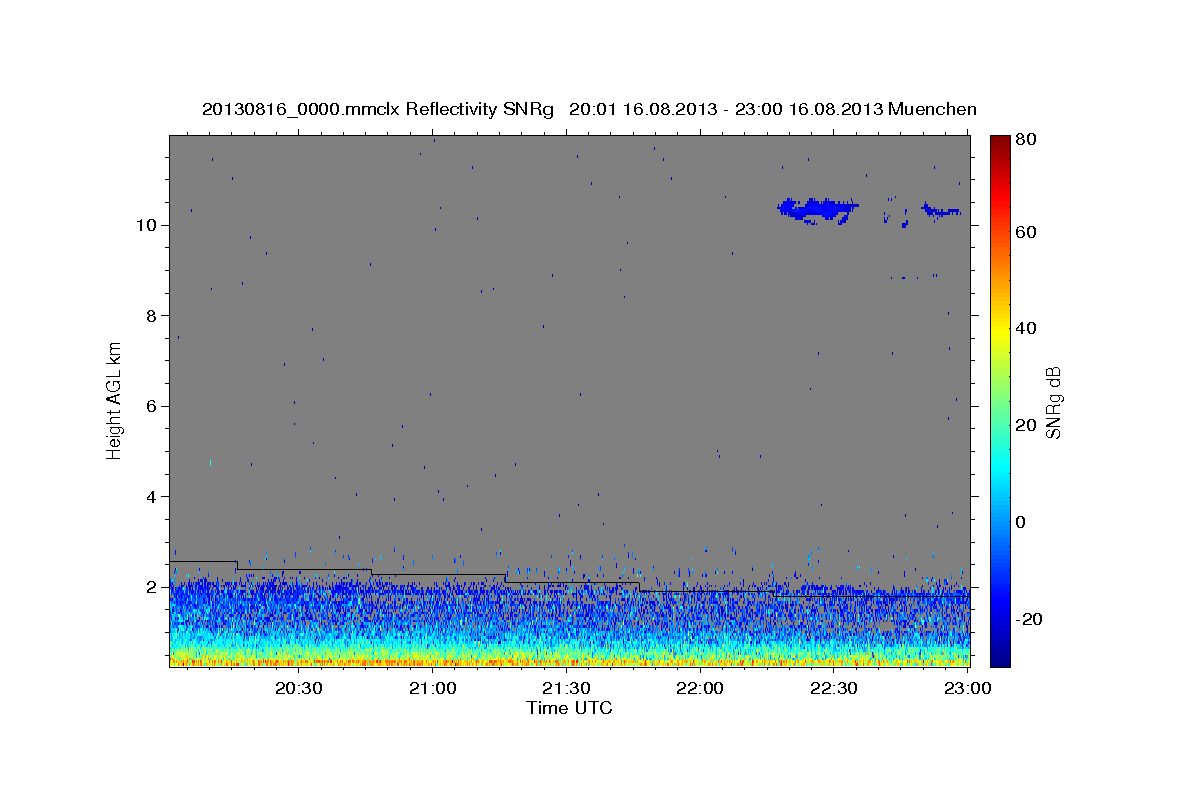Click the SNRg dB colorbar label

pyautogui.click(x=1054, y=402)
